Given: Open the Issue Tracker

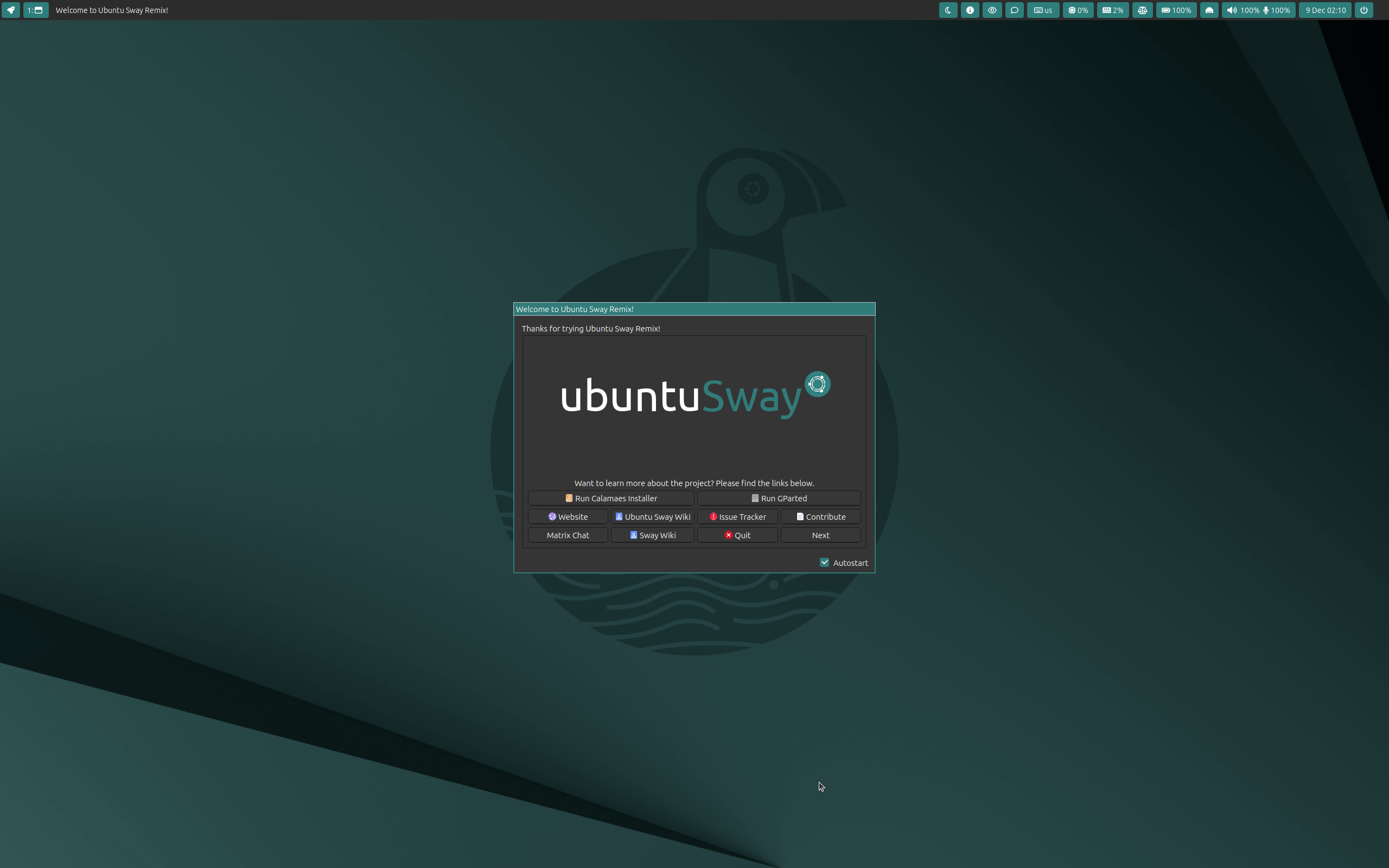Looking at the screenshot, I should point(737,516).
